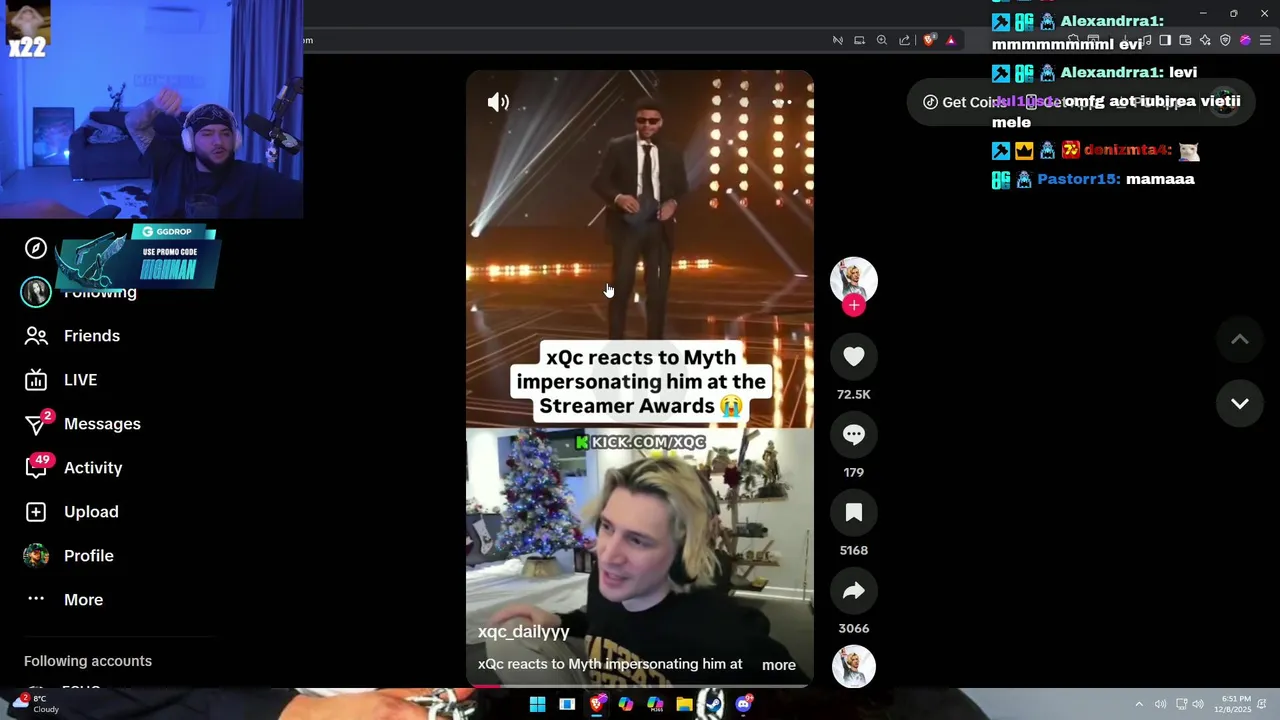
Task: Click the install app icon in address bar
Action: (859, 40)
